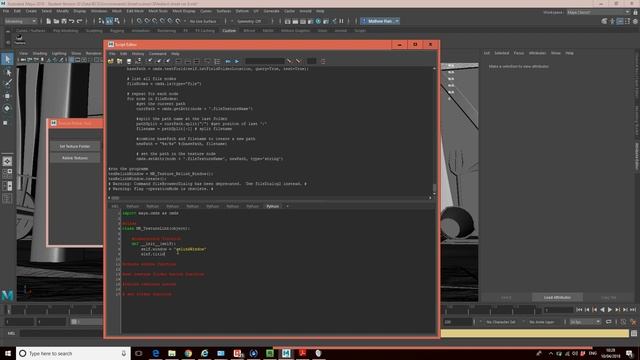Open the frames per second dropdown
Viewport: 640px width, 360px height.
585,322
